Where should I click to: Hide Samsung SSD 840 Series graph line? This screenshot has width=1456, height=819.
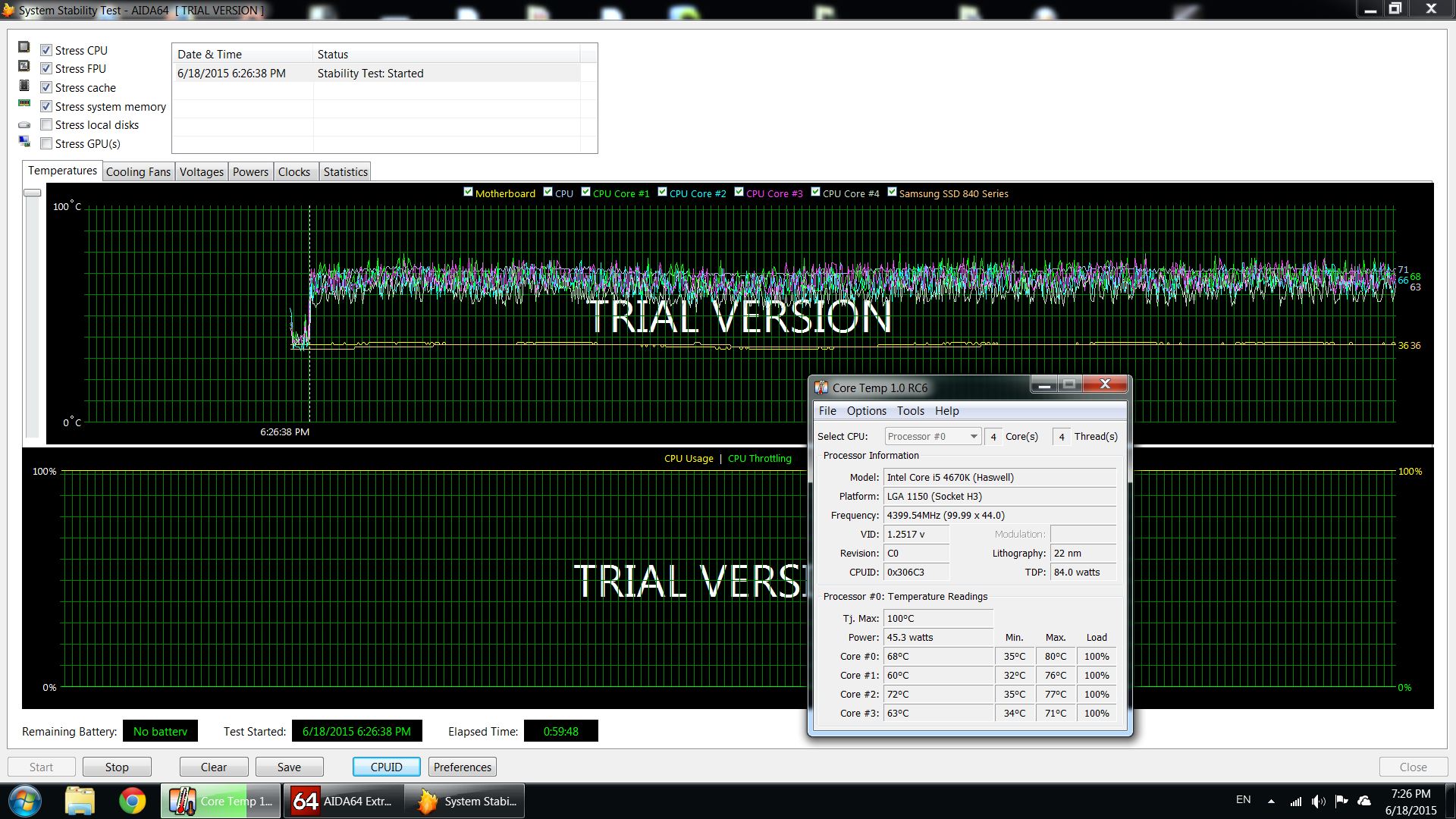coord(893,192)
